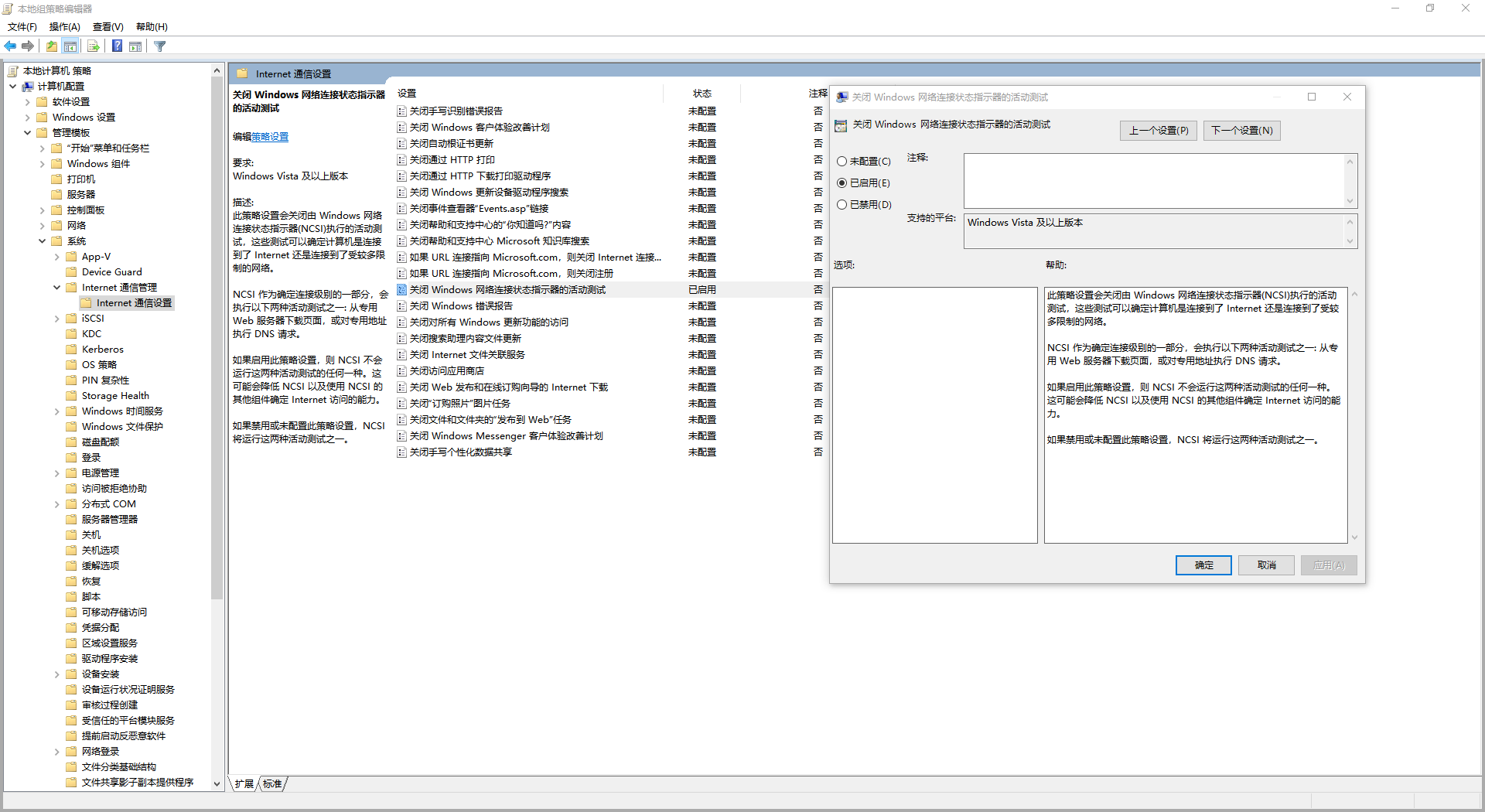Click the 确定 button in the dialog
The height and width of the screenshot is (812, 1485).
point(1203,565)
